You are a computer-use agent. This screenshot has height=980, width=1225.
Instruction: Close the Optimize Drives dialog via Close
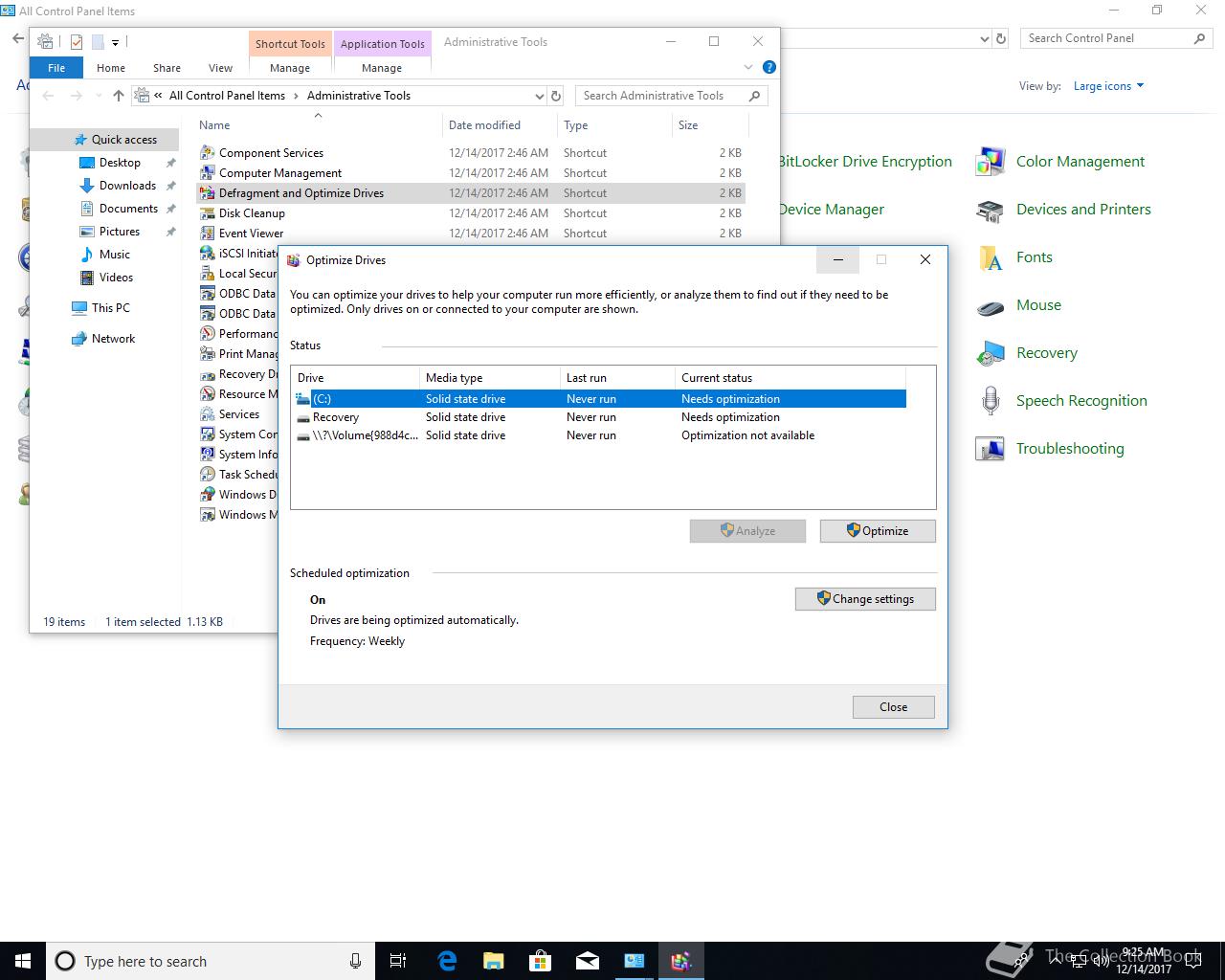coord(893,707)
